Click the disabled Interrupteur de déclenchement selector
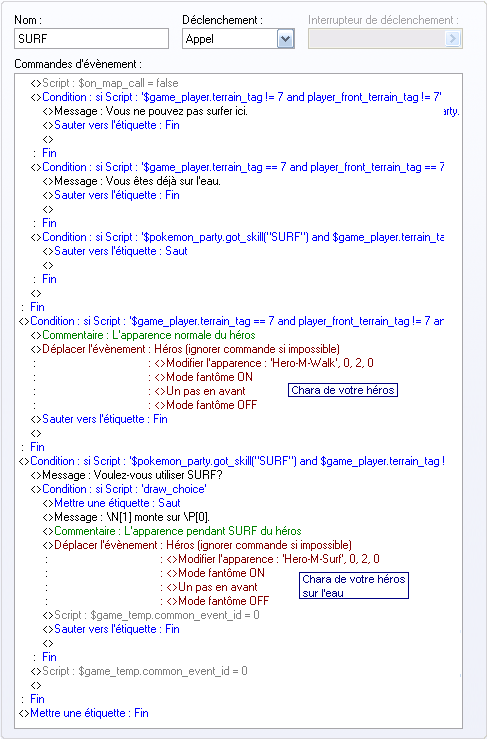 click(x=385, y=39)
